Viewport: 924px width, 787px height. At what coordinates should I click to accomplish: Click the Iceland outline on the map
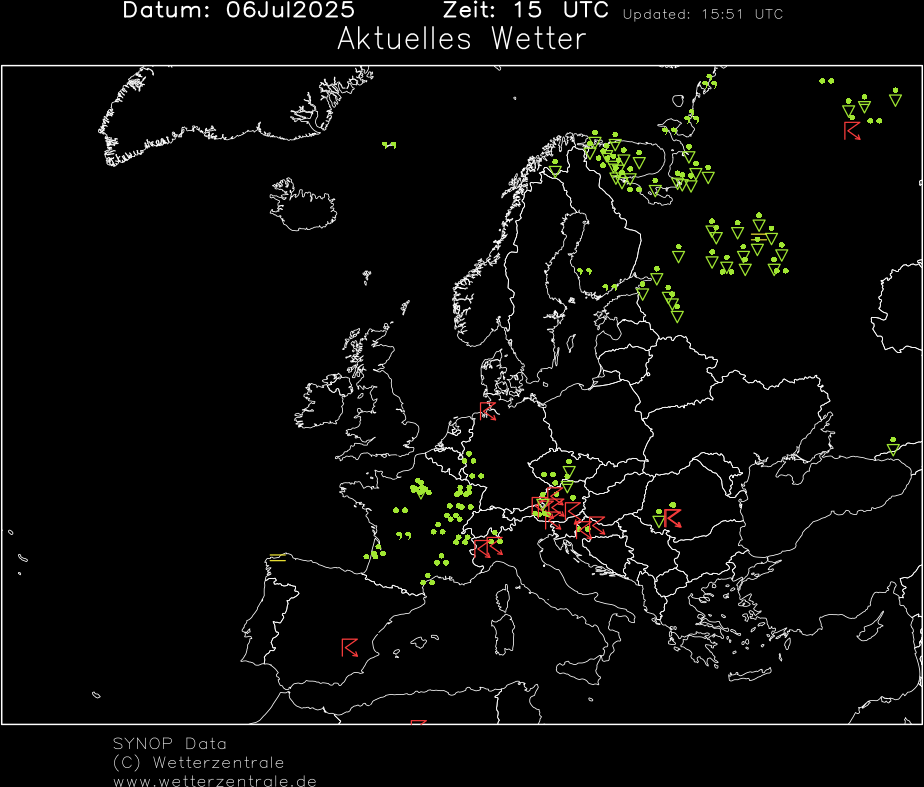coord(302,204)
